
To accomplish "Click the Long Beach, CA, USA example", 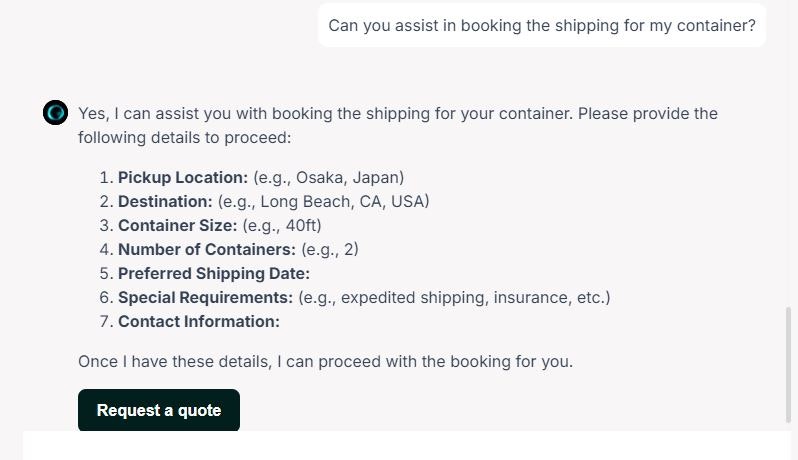I will coord(323,201).
